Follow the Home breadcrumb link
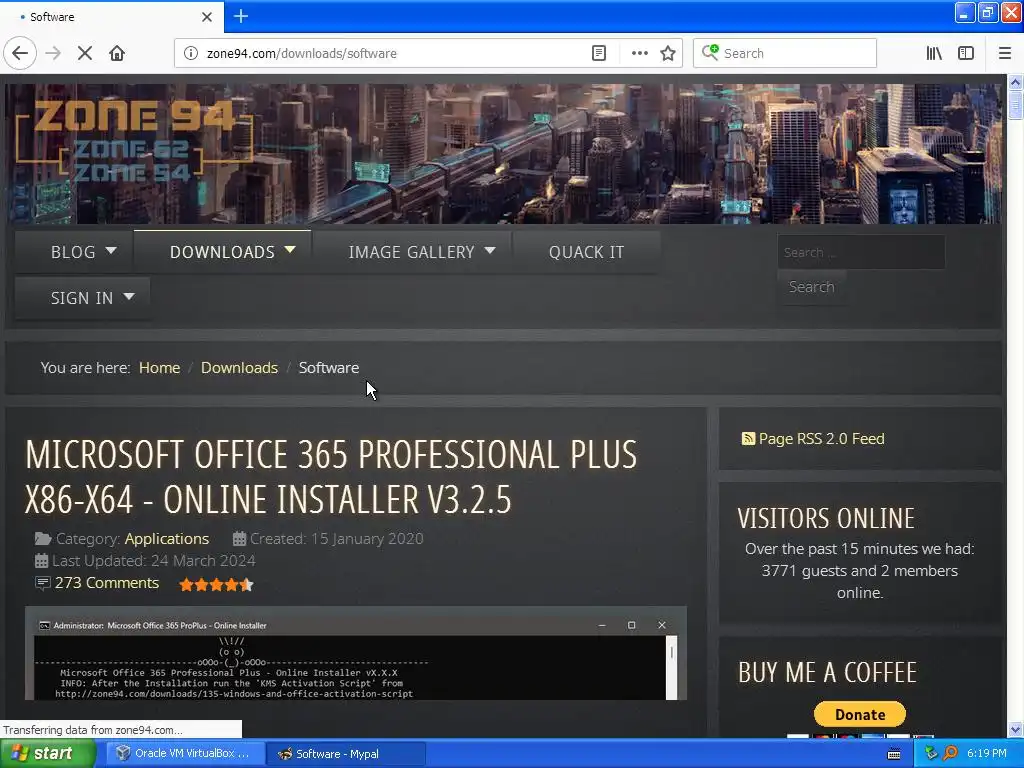1024x768 pixels. pos(159,368)
